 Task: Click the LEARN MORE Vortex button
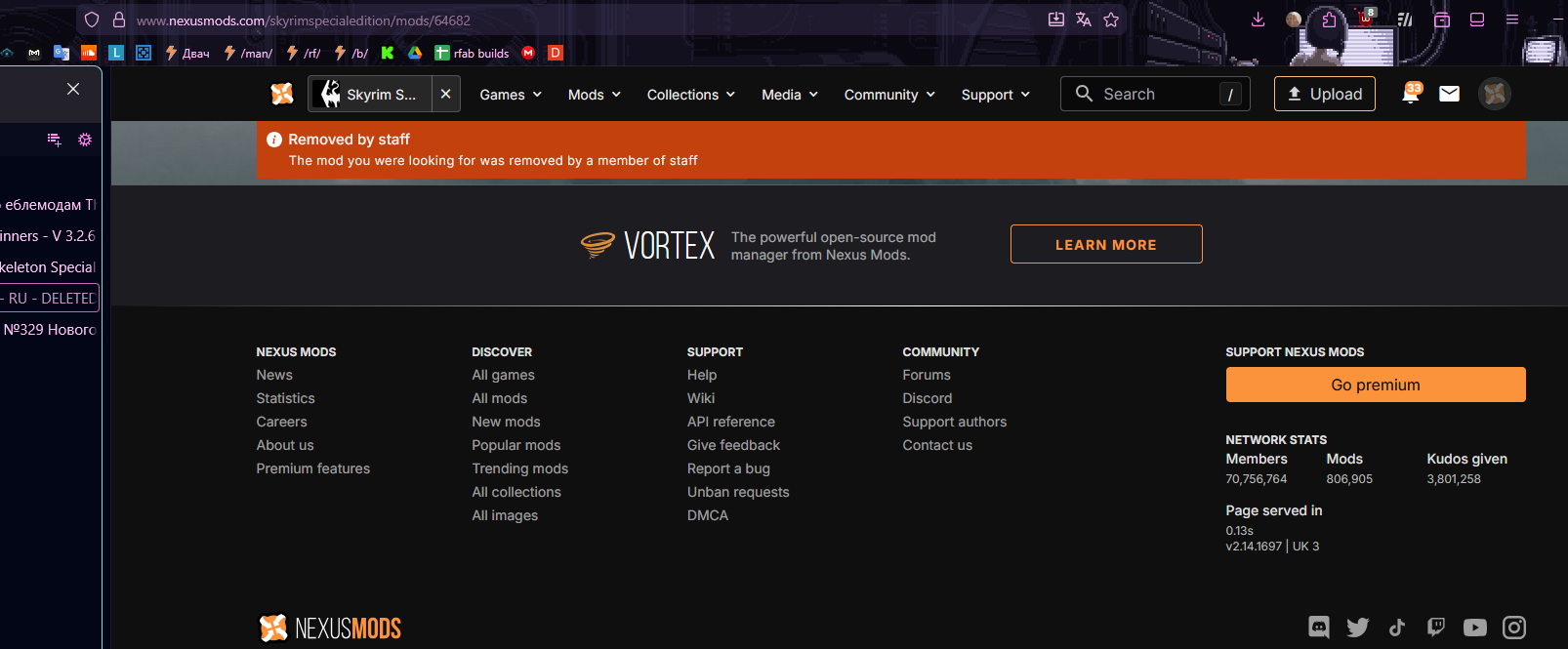(x=1106, y=244)
